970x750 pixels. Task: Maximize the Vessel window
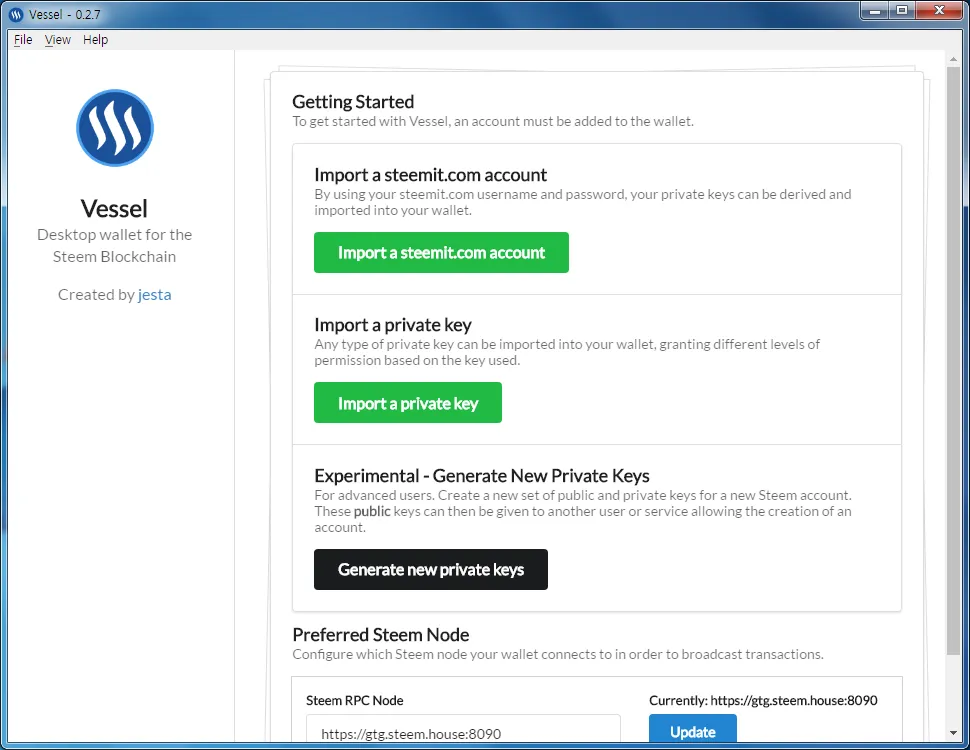902,11
